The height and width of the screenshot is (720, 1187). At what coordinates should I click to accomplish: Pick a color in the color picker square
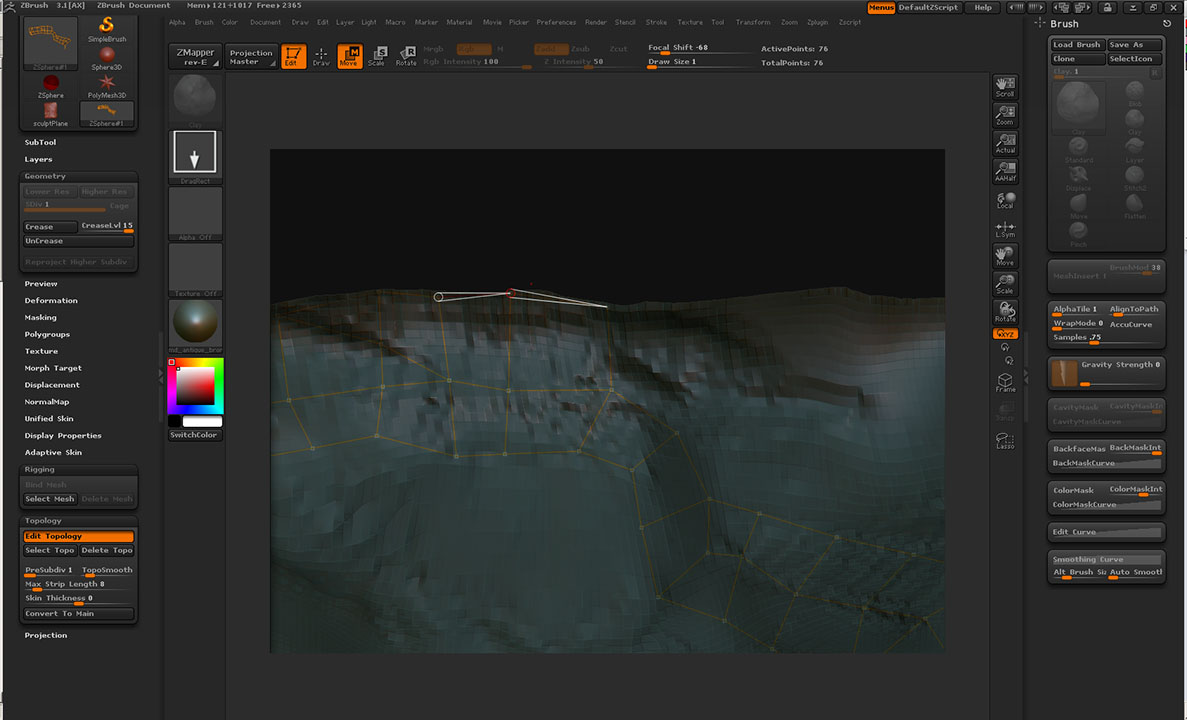point(195,387)
